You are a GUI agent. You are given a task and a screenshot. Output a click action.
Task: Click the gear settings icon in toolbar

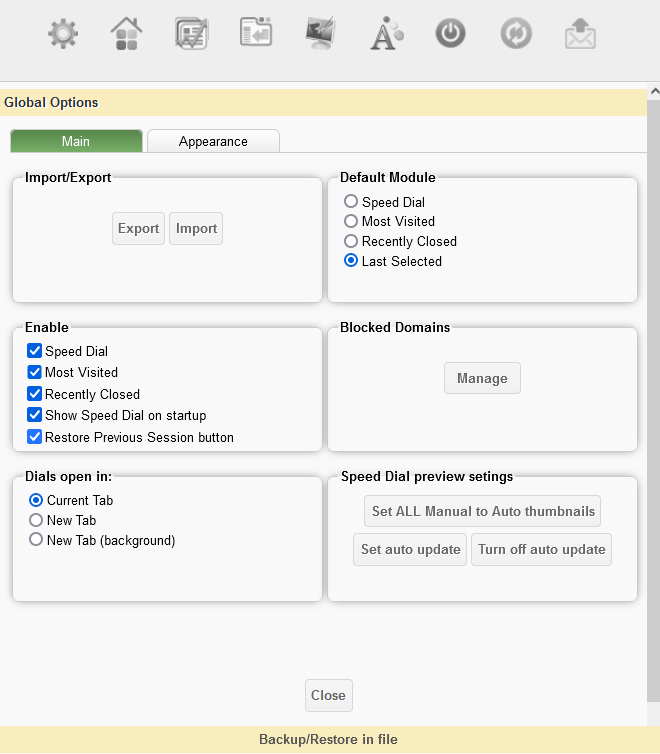coord(63,34)
